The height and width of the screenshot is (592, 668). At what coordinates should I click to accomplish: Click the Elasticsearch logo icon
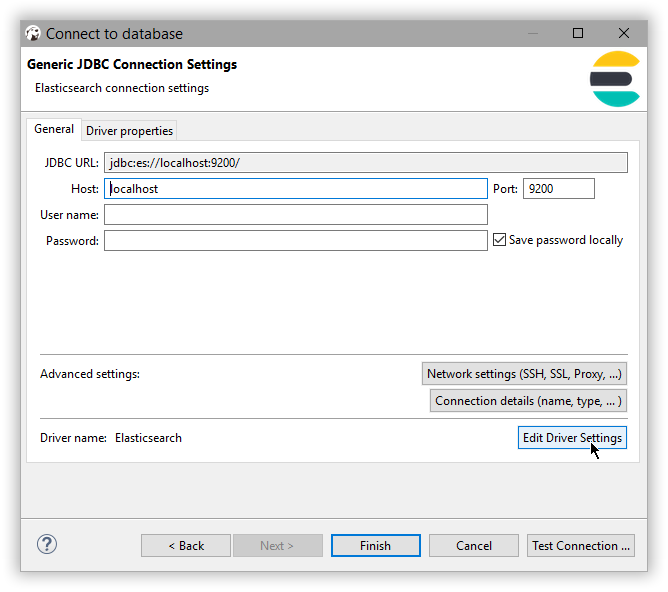pyautogui.click(x=615, y=79)
